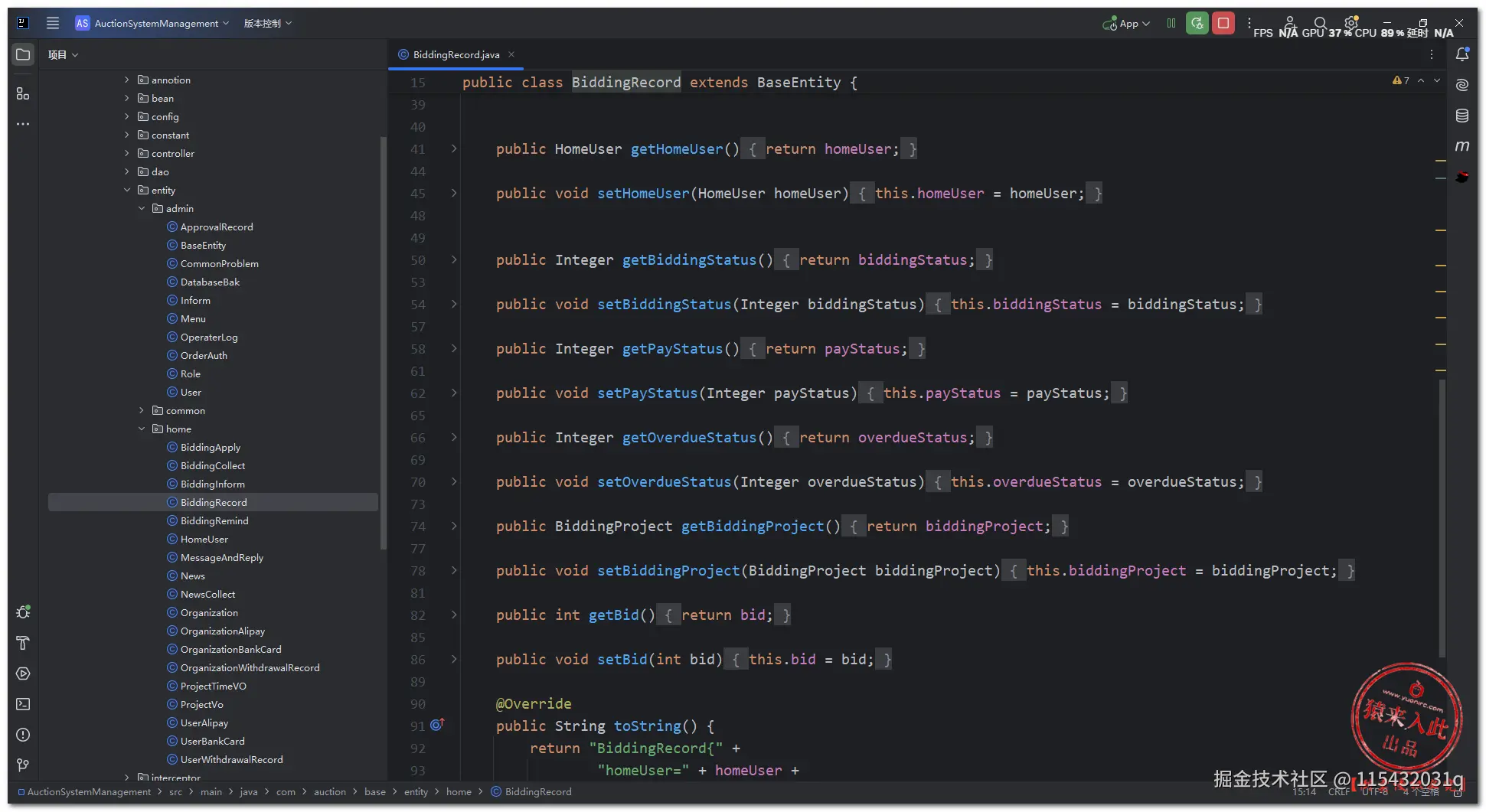Collapse the entity folder
Image resolution: width=1486 pixels, height=812 pixels.
click(x=127, y=190)
